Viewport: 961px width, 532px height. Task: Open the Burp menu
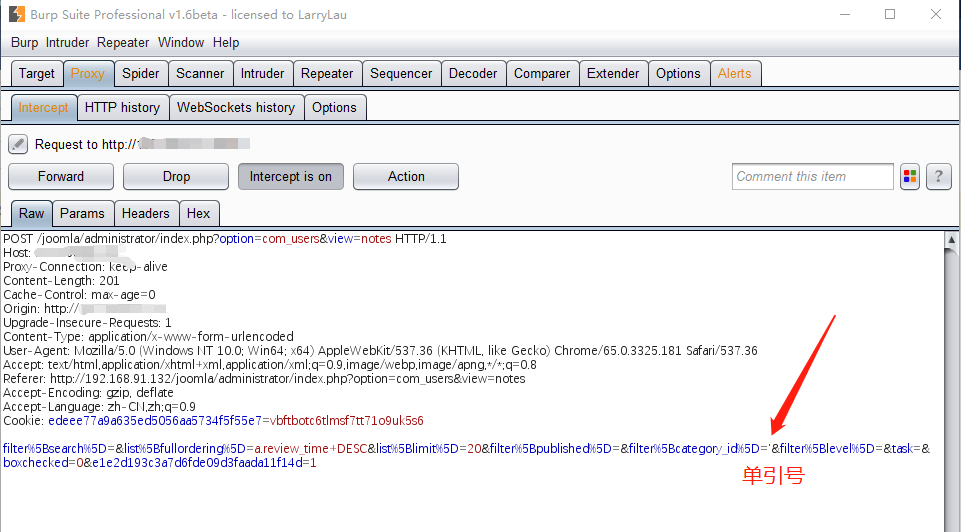[x=25, y=42]
